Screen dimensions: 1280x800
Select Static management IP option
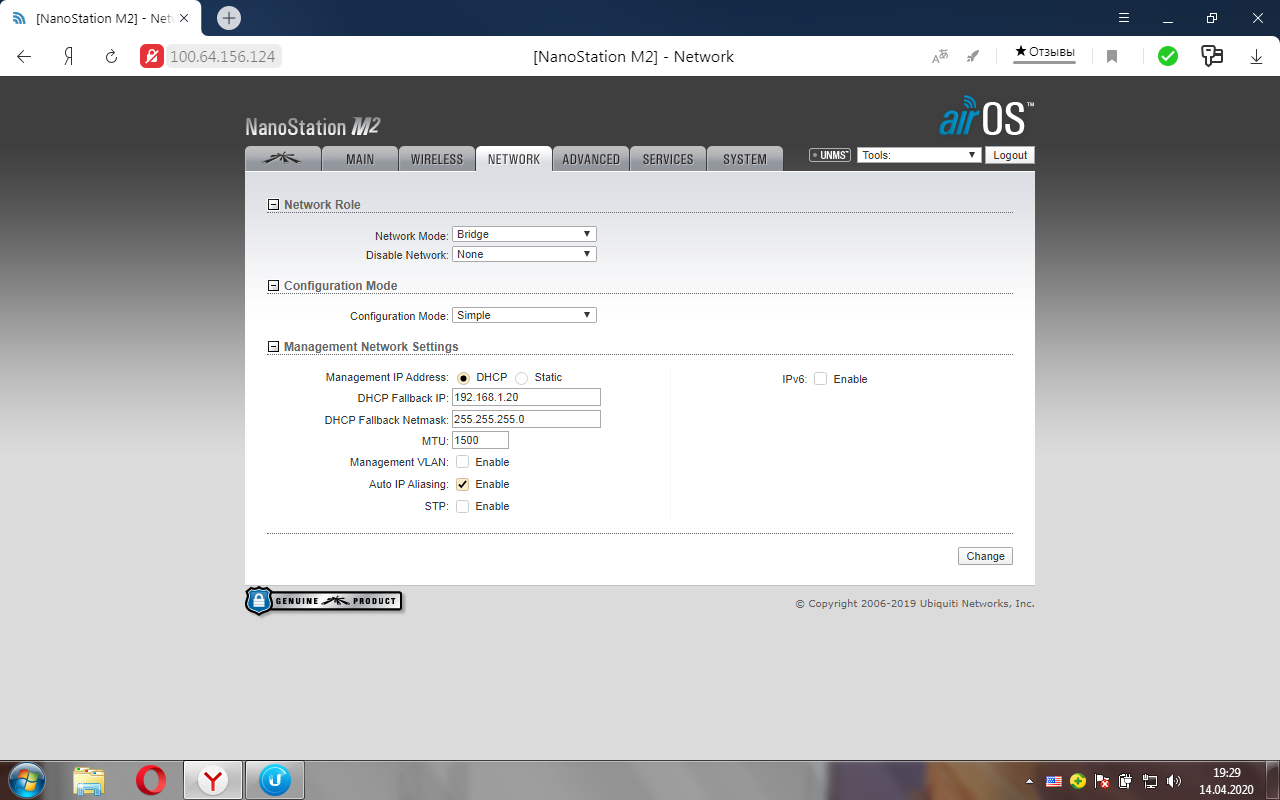[521, 378]
